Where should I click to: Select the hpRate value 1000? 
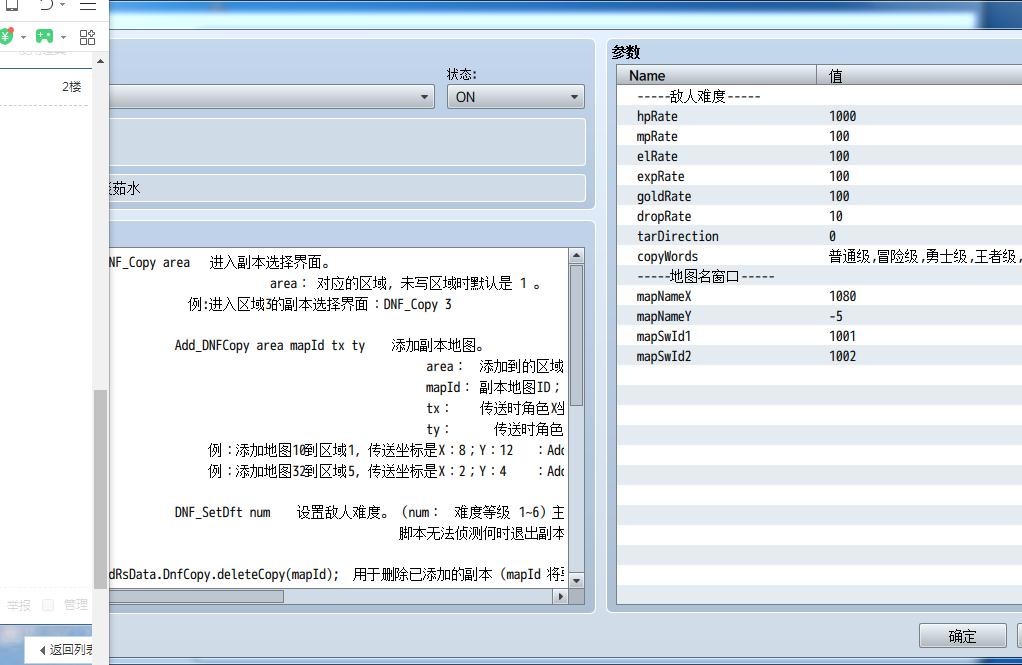click(x=843, y=116)
